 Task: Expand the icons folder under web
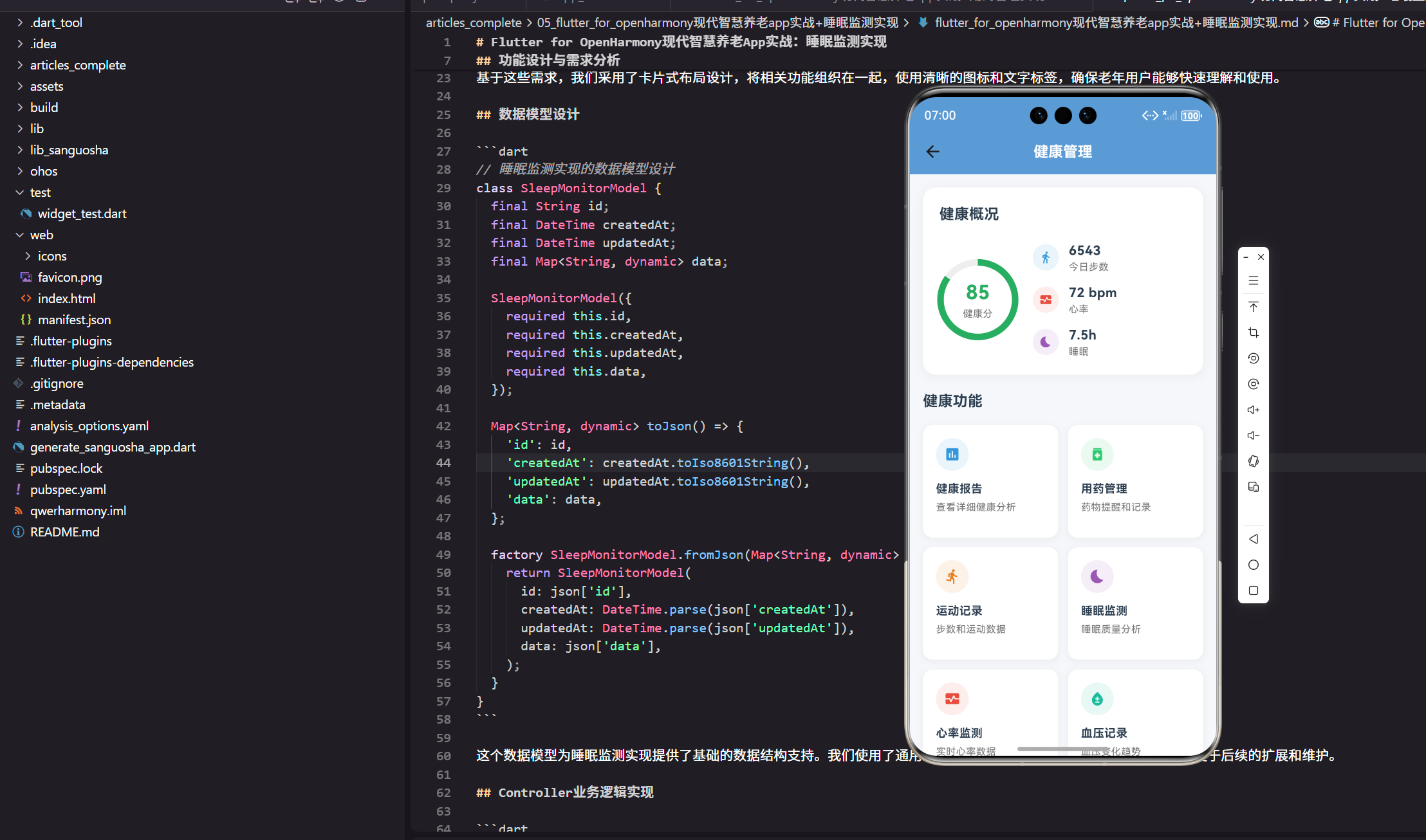click(28, 256)
